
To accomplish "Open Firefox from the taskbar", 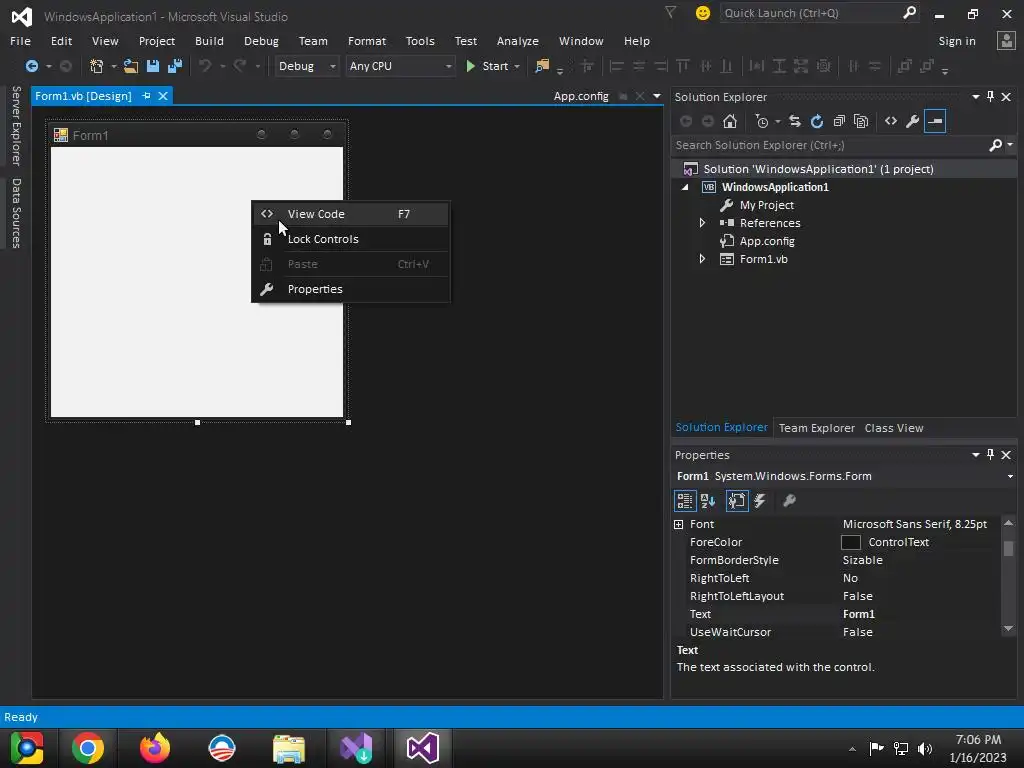I will pos(155,748).
